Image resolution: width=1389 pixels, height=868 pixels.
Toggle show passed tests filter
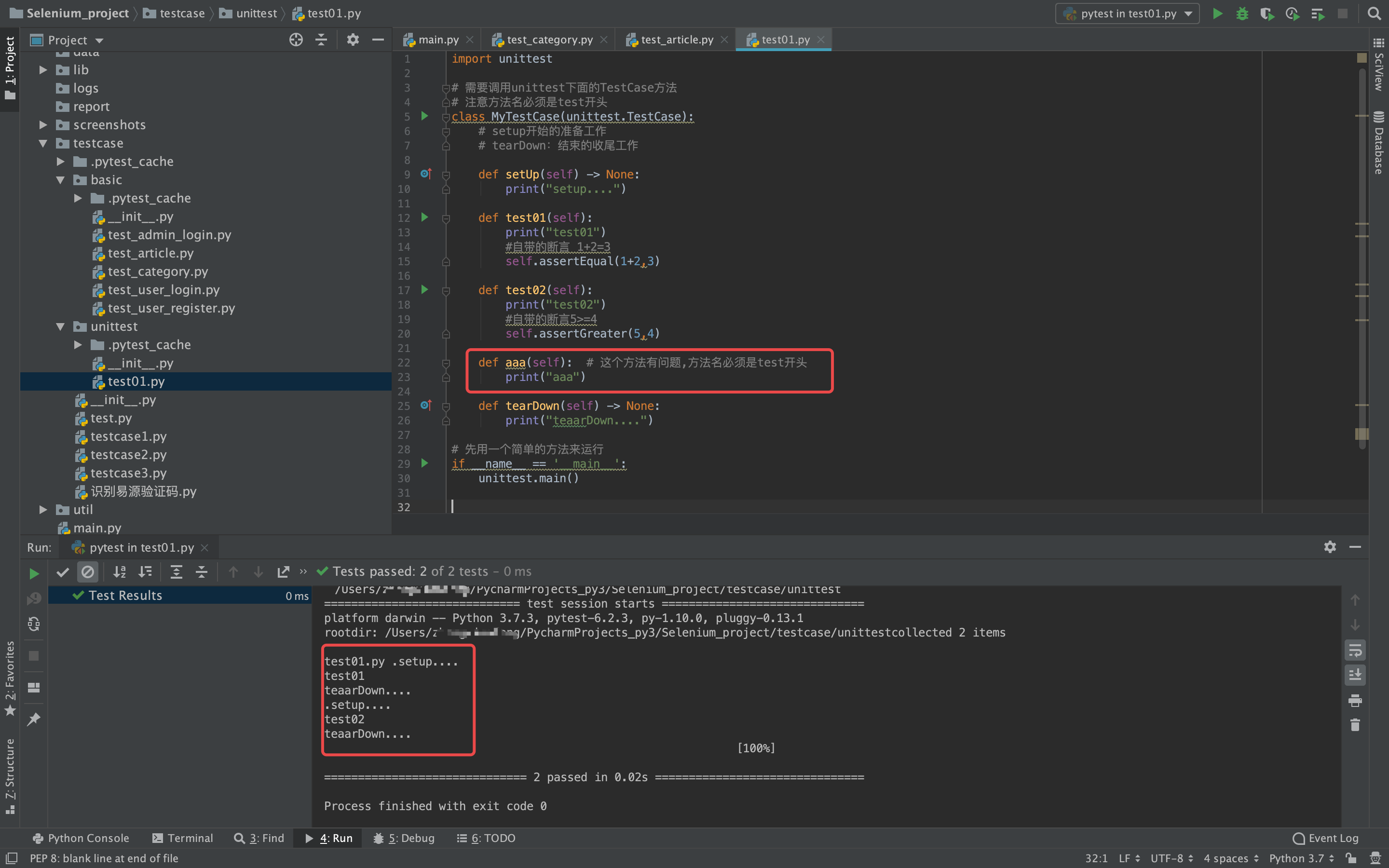point(63,572)
